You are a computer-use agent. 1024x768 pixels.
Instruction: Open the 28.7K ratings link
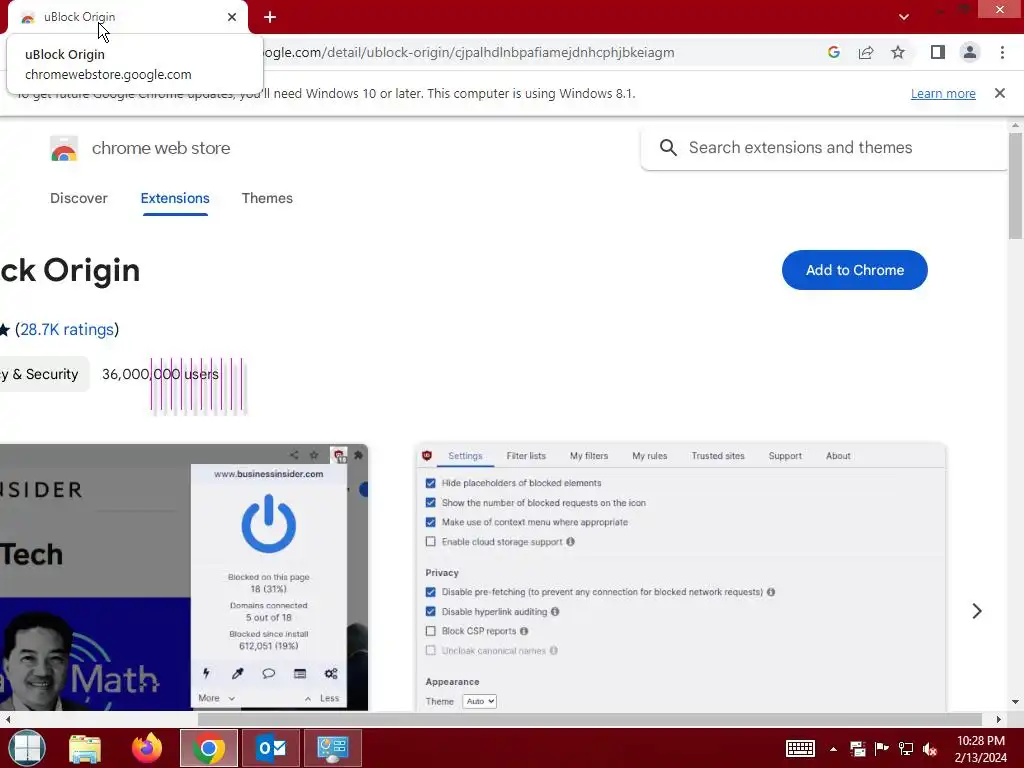67,329
